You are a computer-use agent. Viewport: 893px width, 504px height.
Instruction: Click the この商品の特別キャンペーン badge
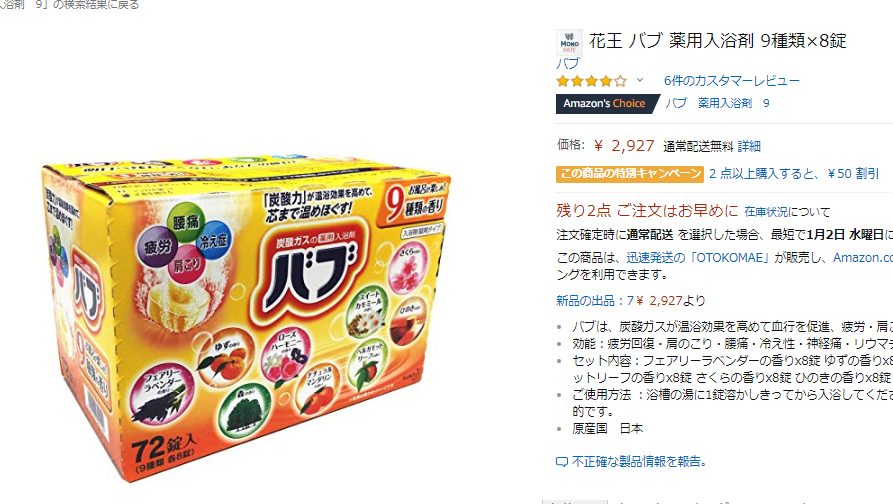pos(630,174)
